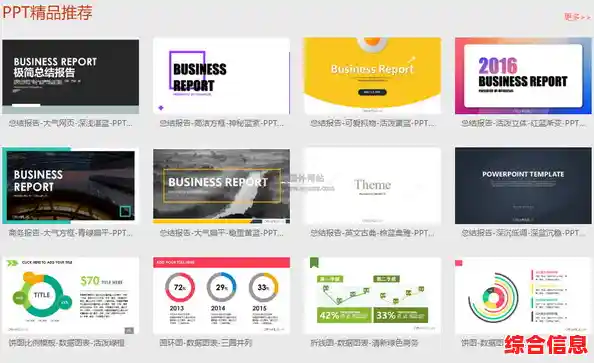The height and width of the screenshot is (363, 594).
Task: Click the caption under the yellow Business Report thumbnail
Action: pos(372,123)
